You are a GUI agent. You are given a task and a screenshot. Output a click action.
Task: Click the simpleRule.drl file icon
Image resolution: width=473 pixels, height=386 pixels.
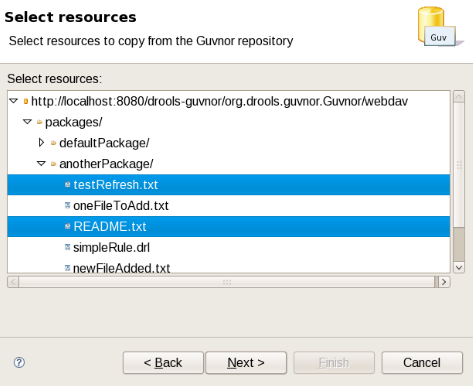pos(67,247)
